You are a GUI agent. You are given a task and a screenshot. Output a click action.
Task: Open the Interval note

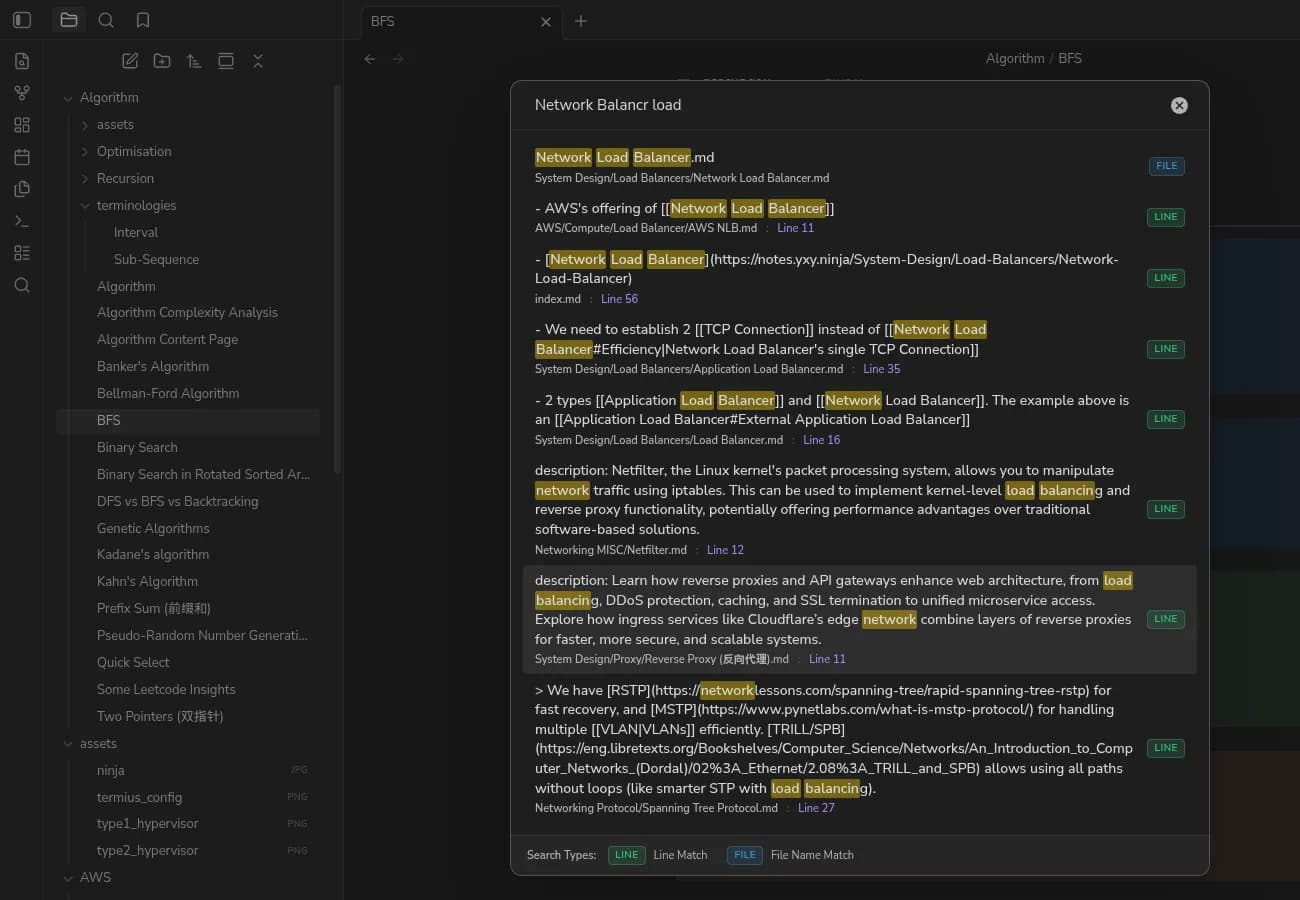coord(136,232)
